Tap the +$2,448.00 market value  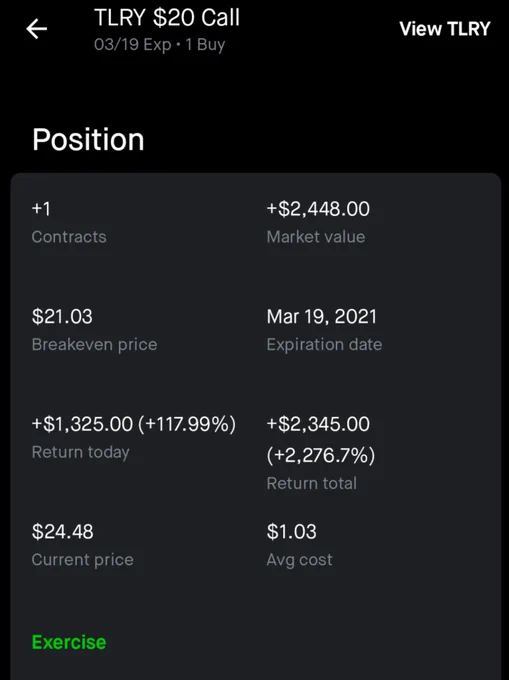point(318,209)
